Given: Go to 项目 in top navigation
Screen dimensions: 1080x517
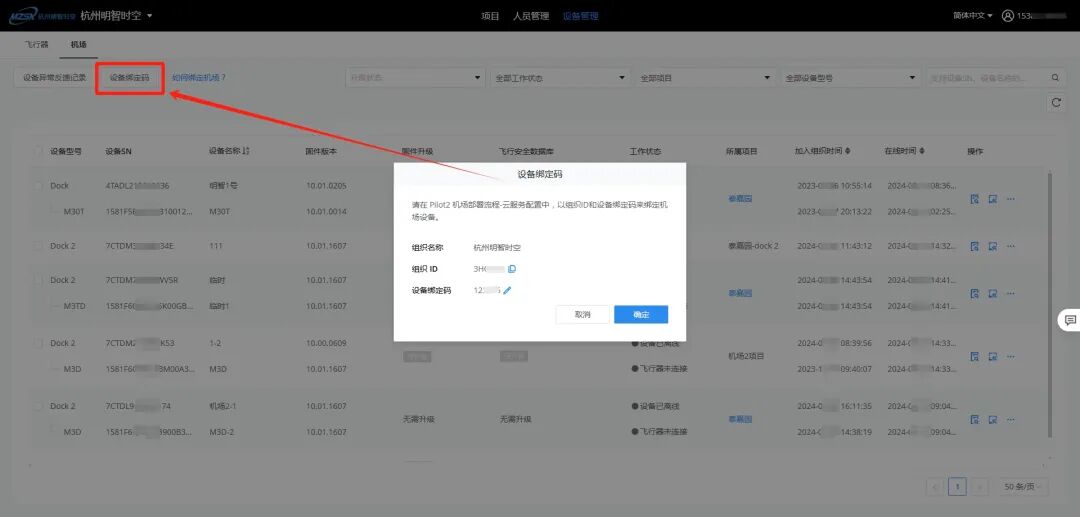Looking at the screenshot, I should click(490, 16).
